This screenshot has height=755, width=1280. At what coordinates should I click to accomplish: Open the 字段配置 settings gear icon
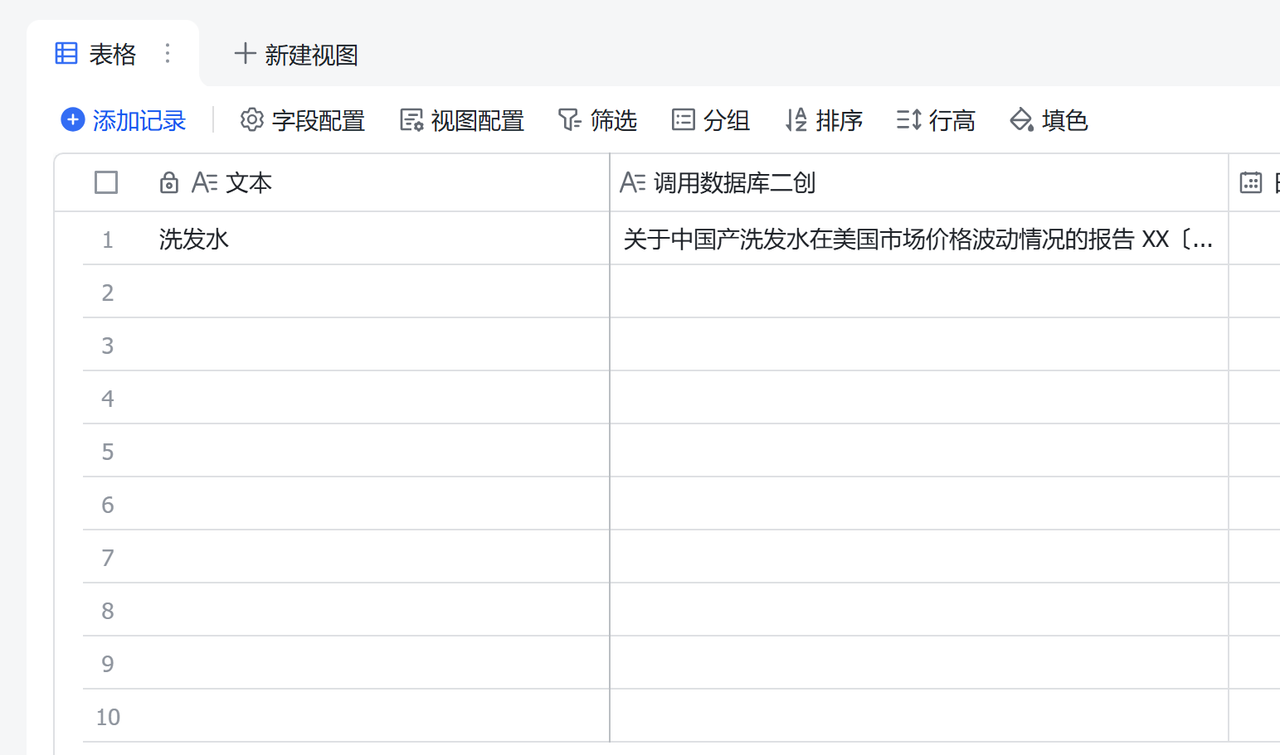pos(252,120)
